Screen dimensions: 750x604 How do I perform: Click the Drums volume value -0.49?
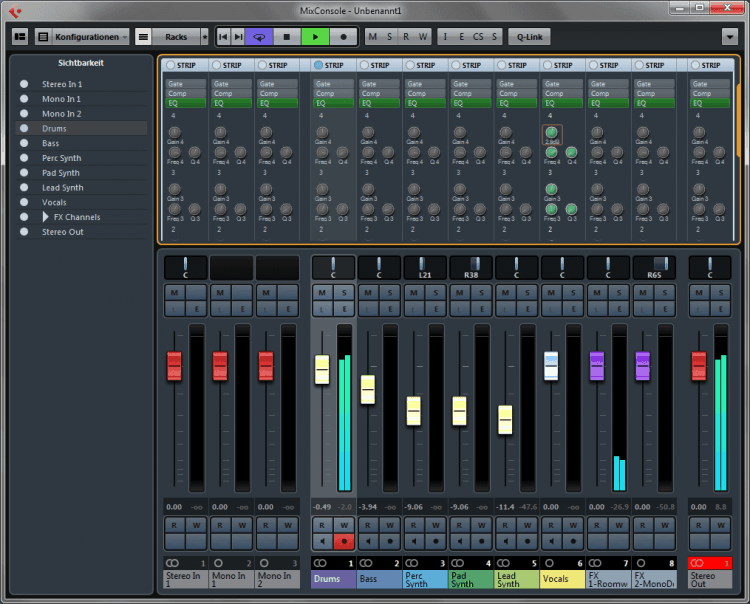(322, 507)
